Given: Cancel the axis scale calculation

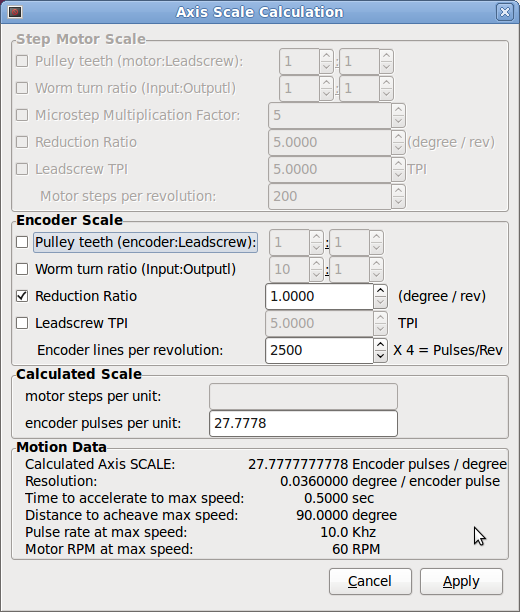Looking at the screenshot, I should tap(370, 581).
